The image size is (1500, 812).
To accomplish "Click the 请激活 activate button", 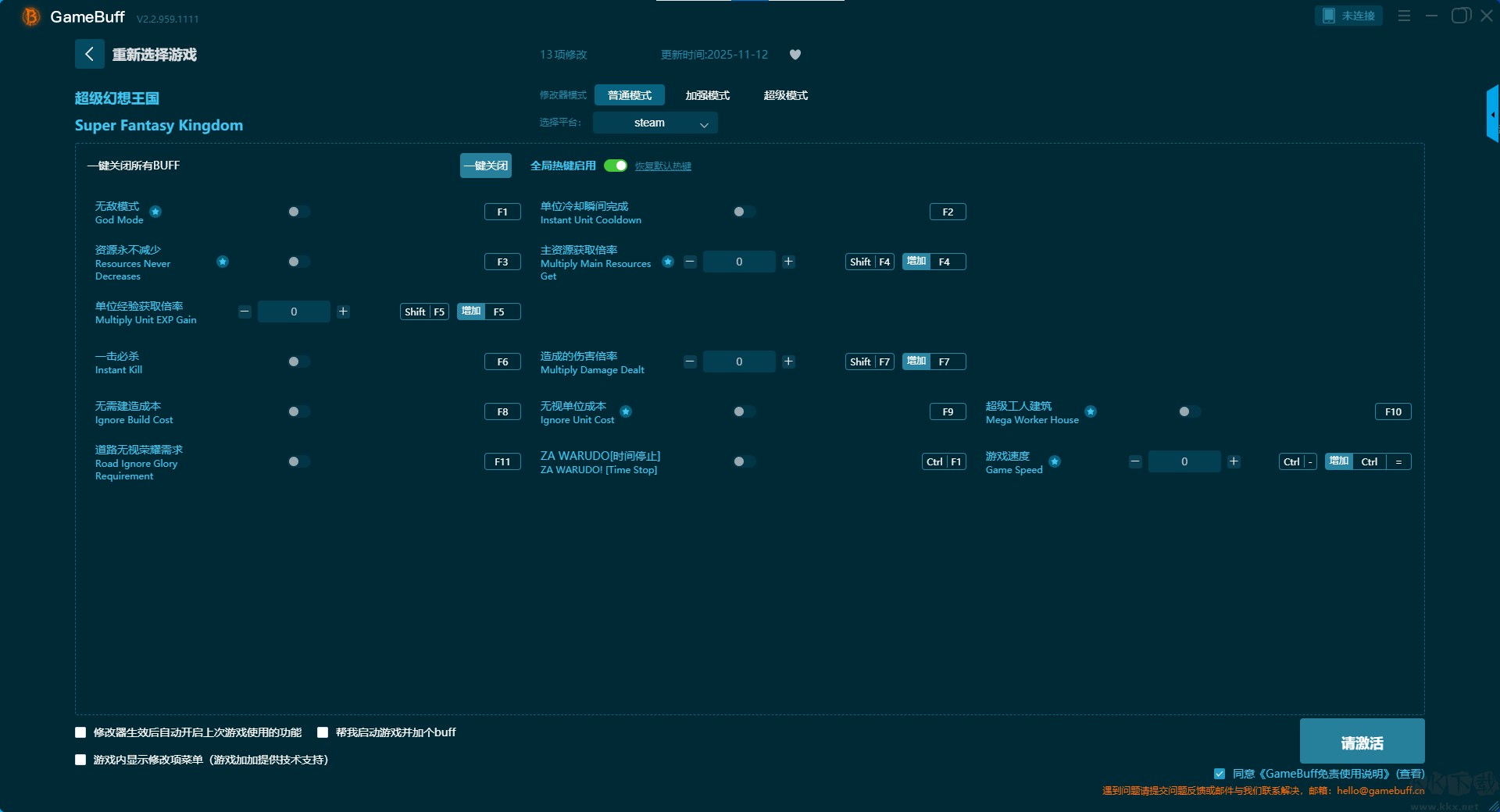I will pos(1361,742).
